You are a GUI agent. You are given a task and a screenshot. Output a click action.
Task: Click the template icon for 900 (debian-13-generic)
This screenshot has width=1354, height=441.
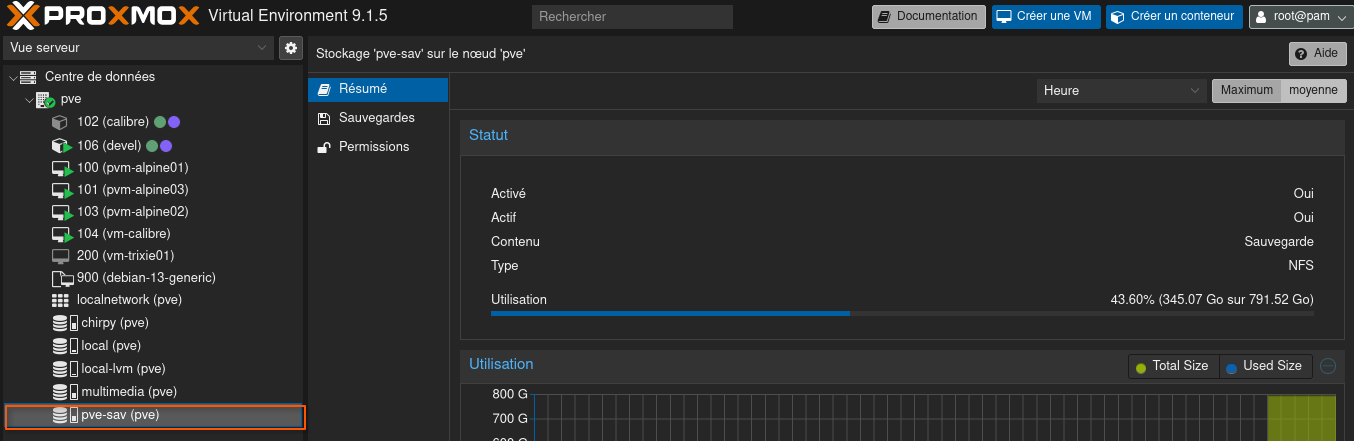click(61, 278)
